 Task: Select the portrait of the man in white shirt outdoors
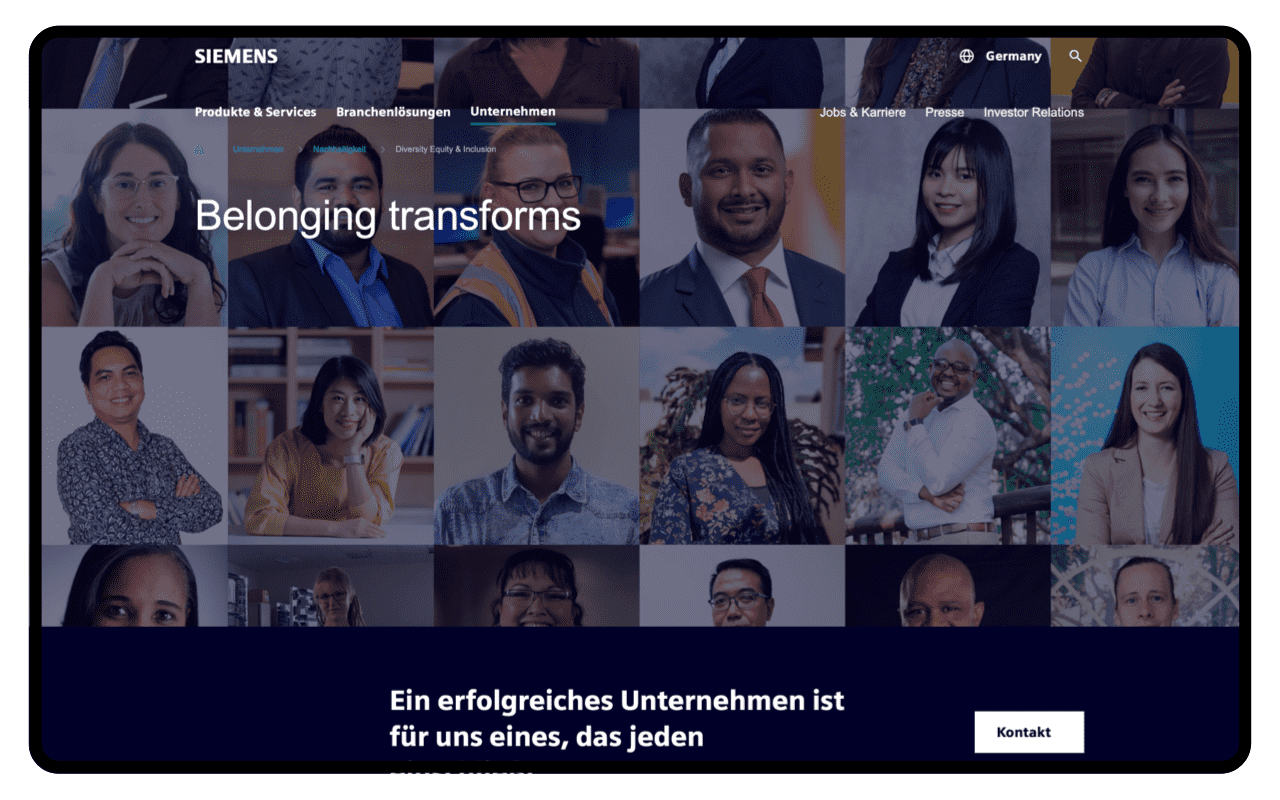pyautogui.click(x=948, y=436)
